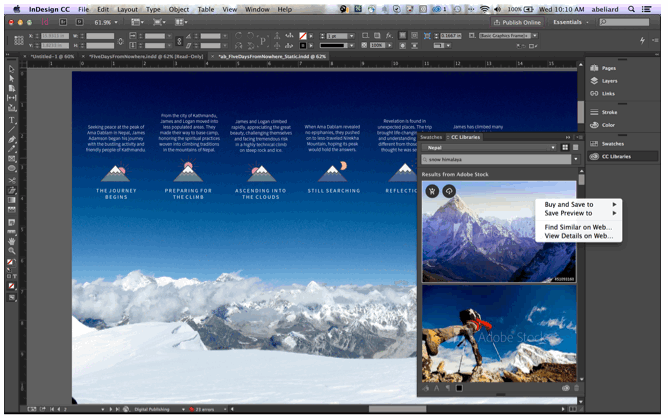Switch to the Swatches panel tab

click(x=431, y=137)
